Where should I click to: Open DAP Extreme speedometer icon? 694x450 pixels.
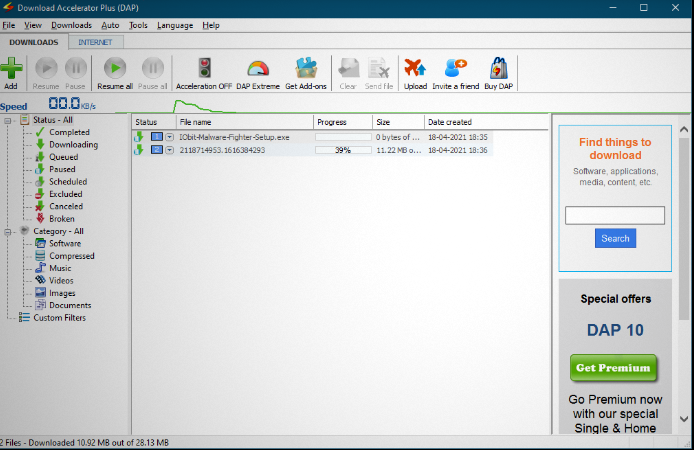point(258,69)
